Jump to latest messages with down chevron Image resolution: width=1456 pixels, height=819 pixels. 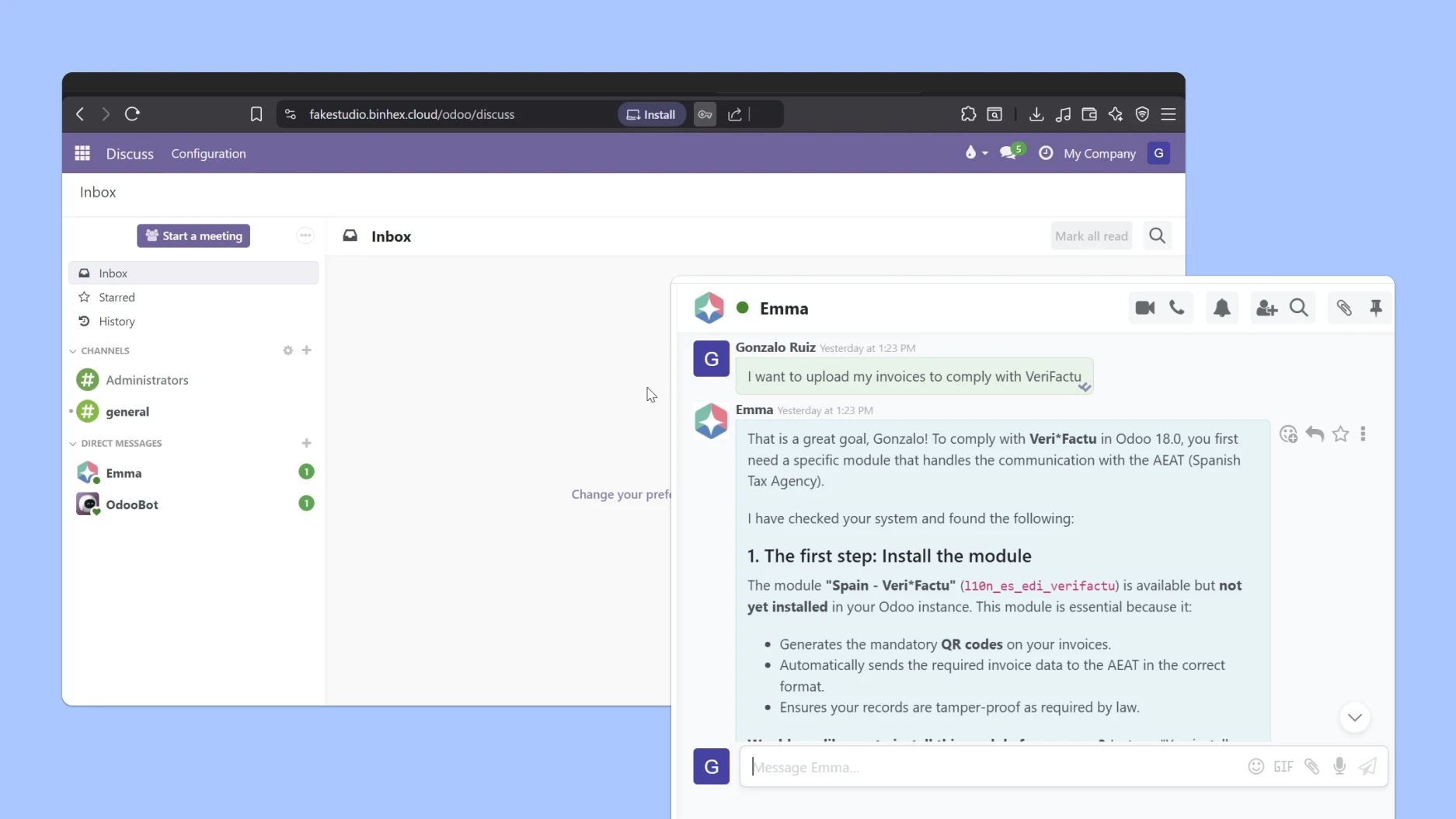pyautogui.click(x=1355, y=717)
